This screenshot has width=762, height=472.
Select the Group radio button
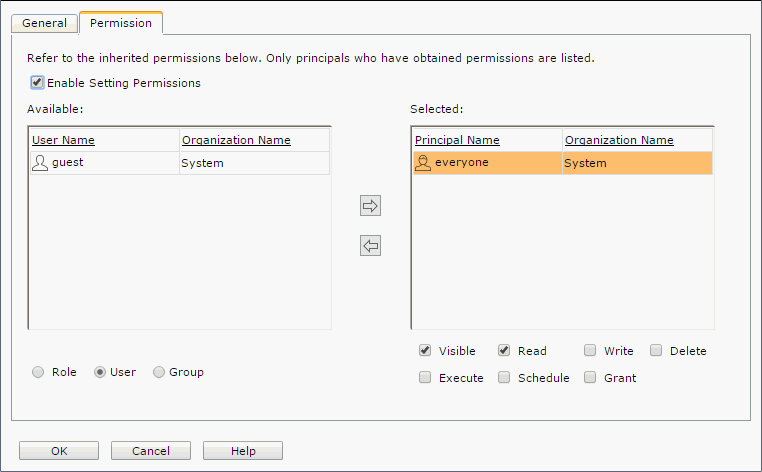coord(159,372)
